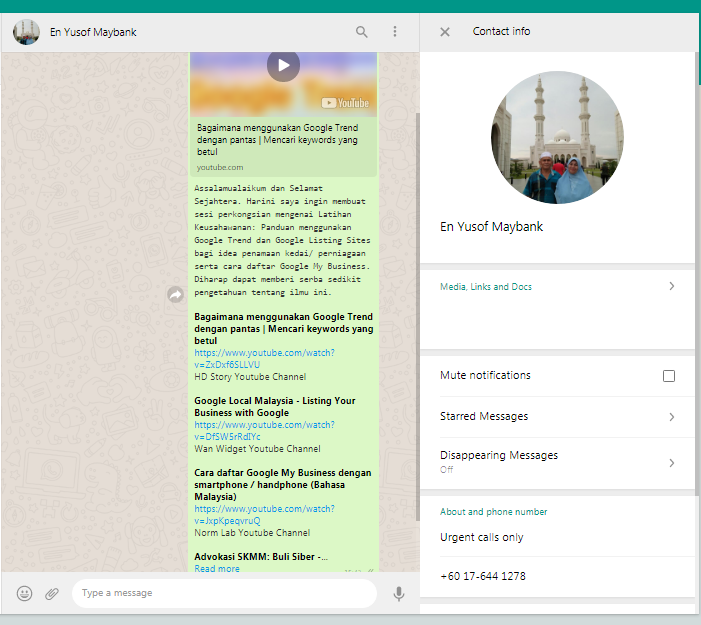Click the chat scrollbar

pos(418,317)
